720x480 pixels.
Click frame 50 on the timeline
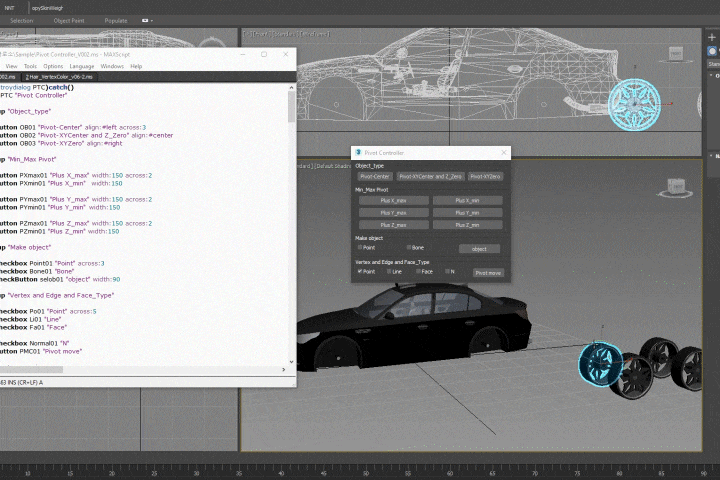click(x=366, y=473)
